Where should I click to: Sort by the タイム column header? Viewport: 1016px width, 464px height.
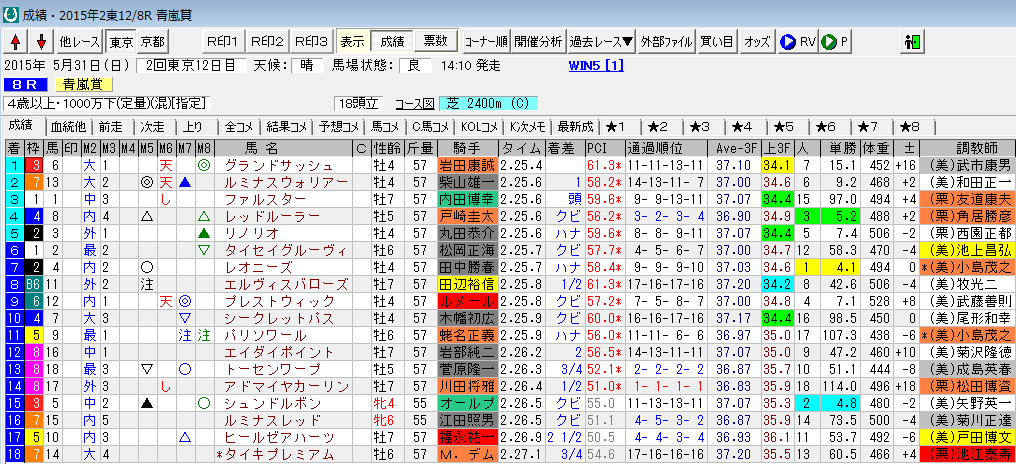pos(521,148)
